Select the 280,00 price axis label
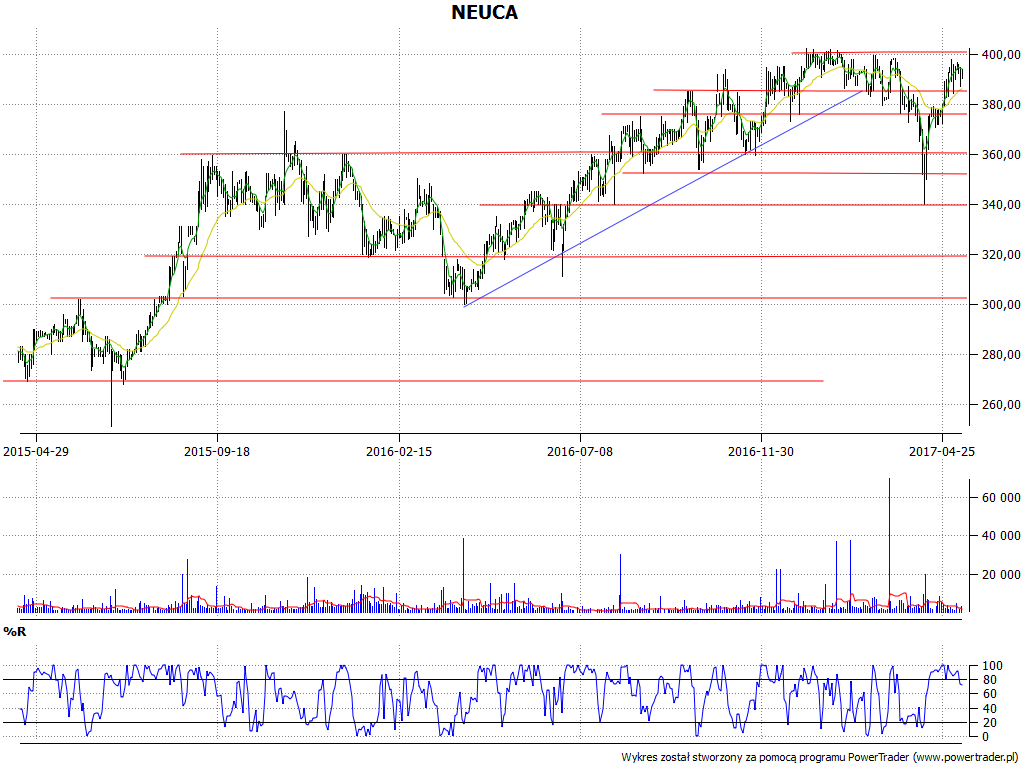 pyautogui.click(x=1001, y=355)
